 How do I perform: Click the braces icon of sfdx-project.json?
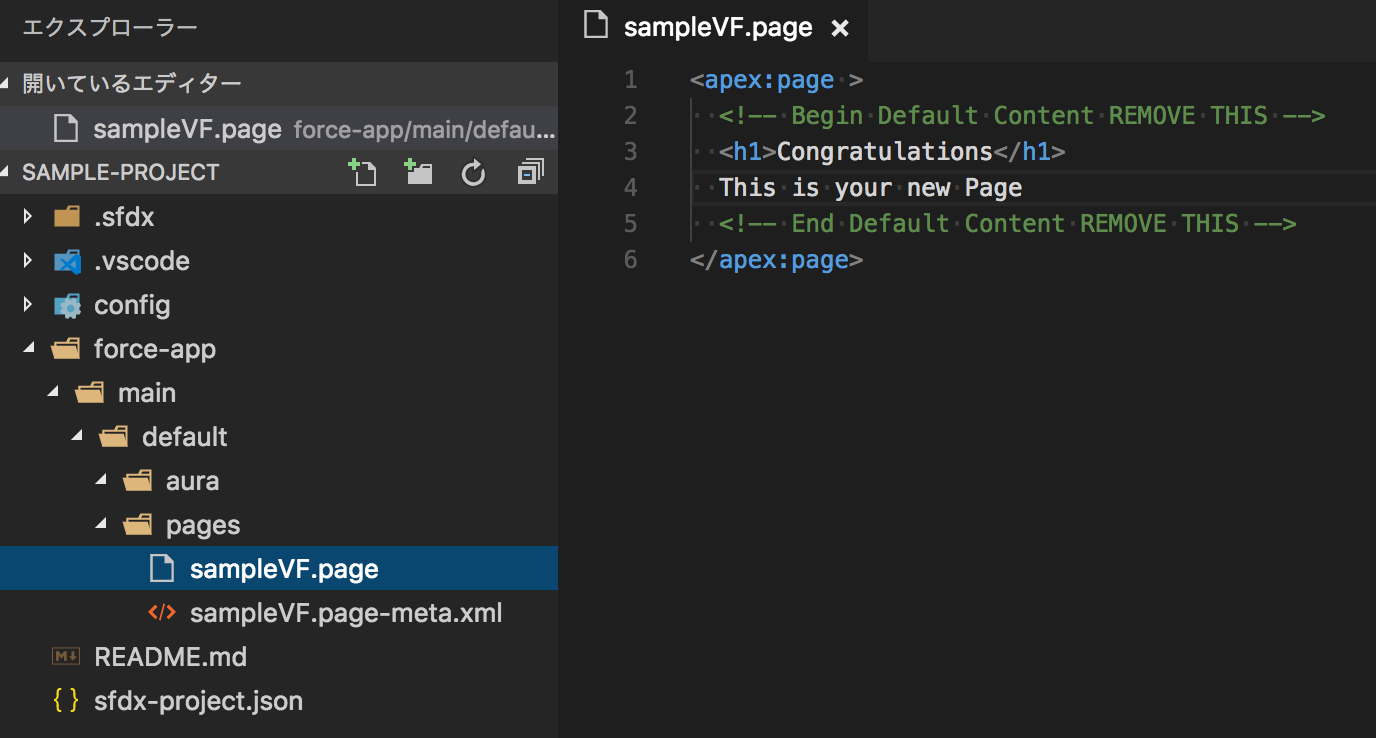tap(66, 701)
